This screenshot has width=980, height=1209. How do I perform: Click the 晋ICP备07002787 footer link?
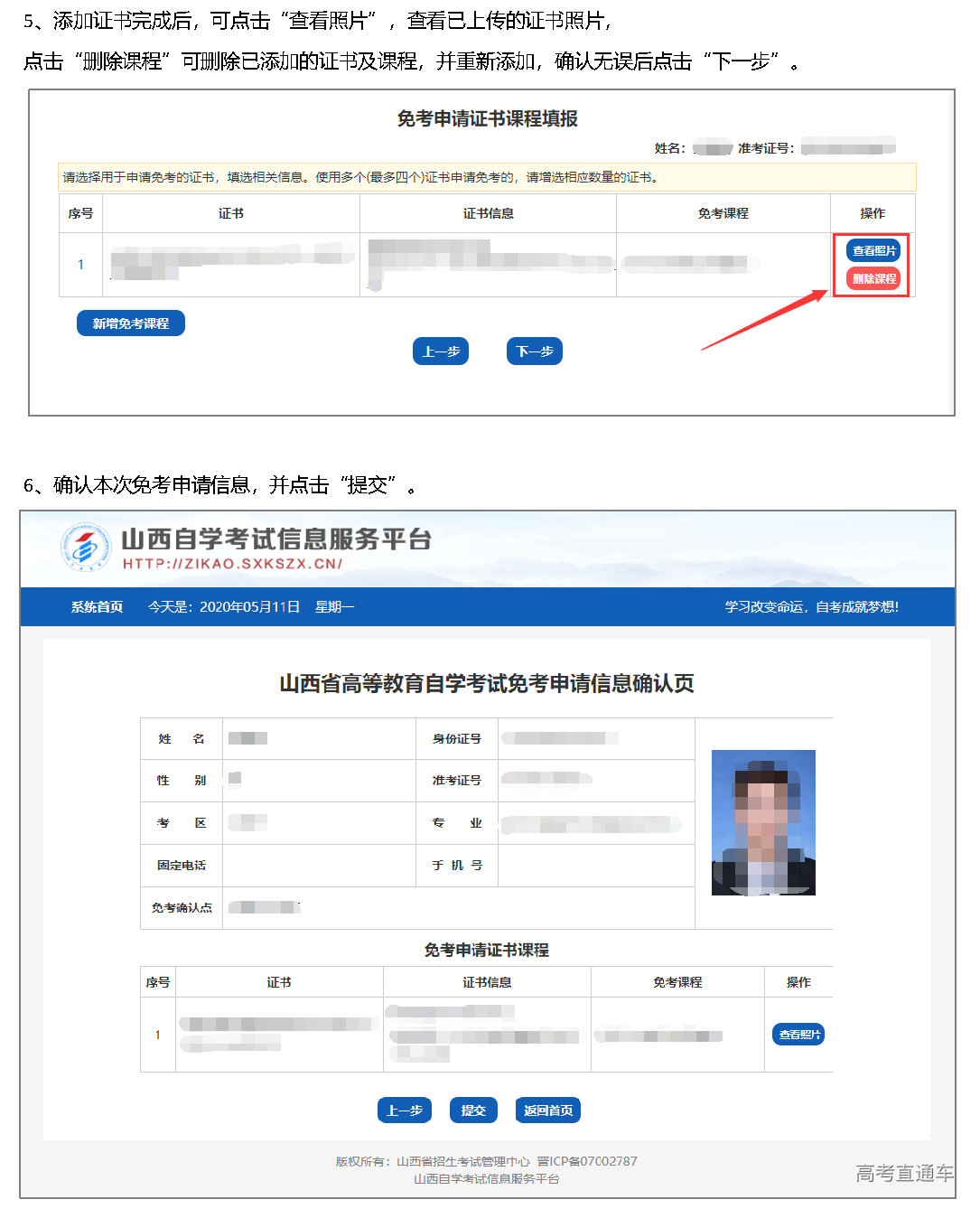click(587, 1161)
